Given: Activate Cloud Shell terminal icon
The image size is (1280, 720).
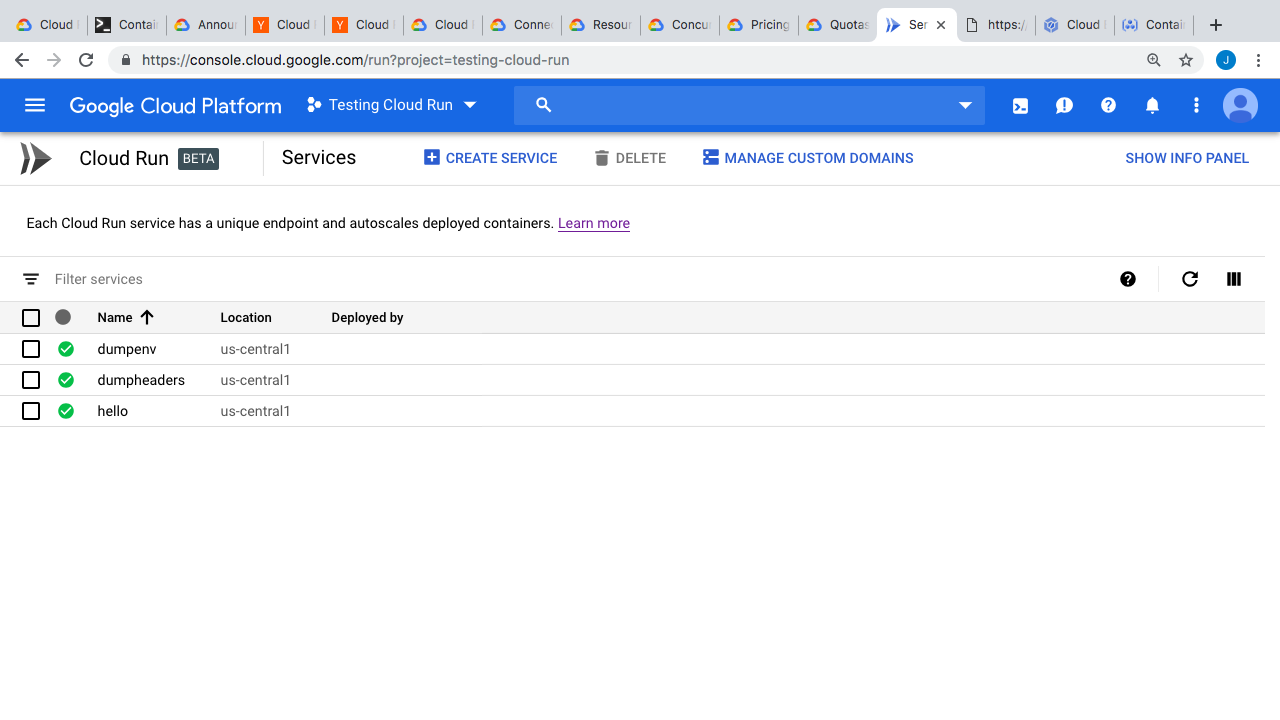Looking at the screenshot, I should coord(1020,105).
